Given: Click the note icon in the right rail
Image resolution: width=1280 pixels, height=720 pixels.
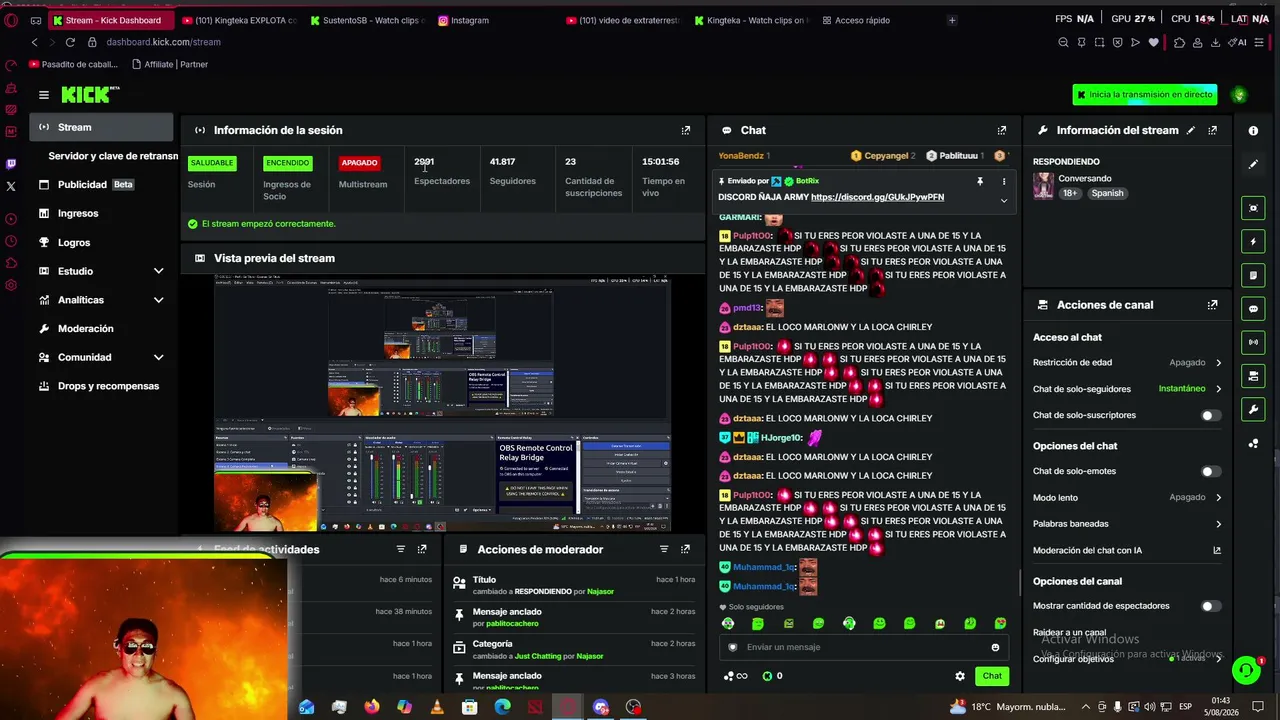Looking at the screenshot, I should click(x=1253, y=275).
